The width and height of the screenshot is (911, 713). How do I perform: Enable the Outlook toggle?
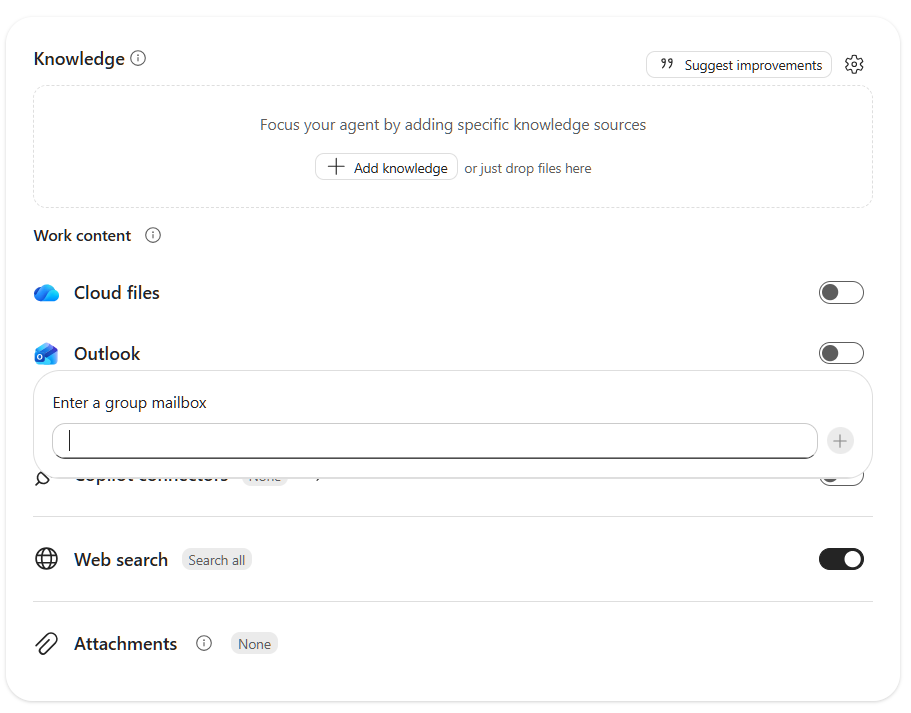tap(841, 353)
